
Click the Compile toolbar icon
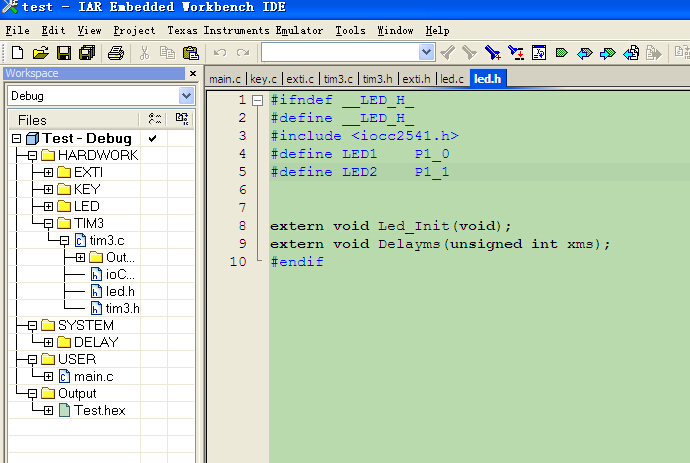pyautogui.click(x=631, y=53)
